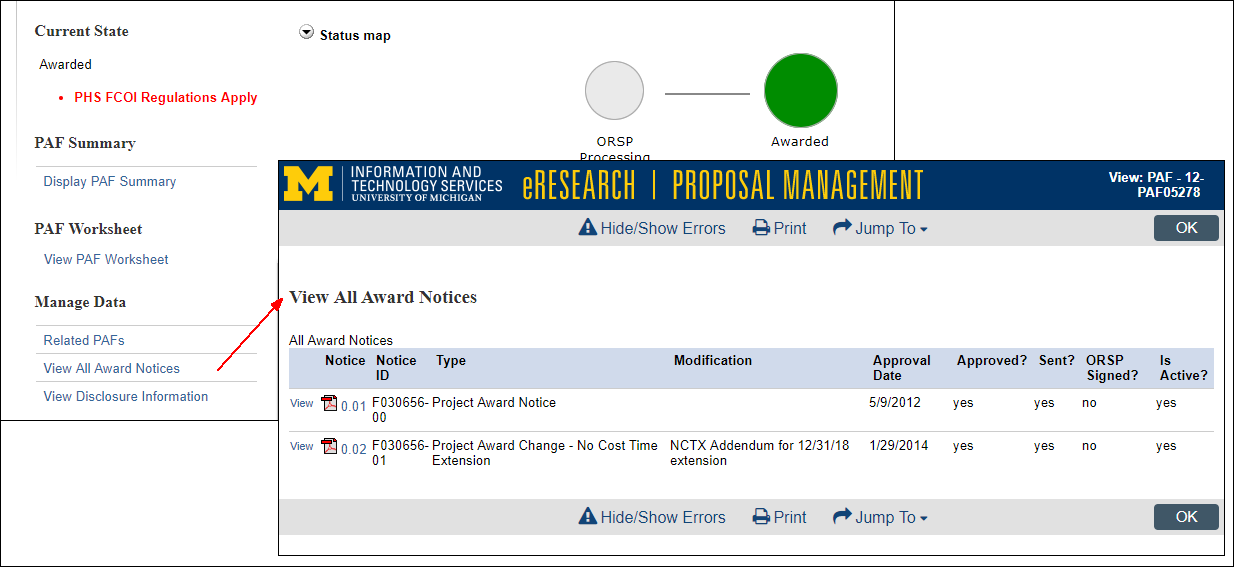This screenshot has width=1234, height=567.
Task: Click the bottom Print printer icon
Action: [762, 517]
